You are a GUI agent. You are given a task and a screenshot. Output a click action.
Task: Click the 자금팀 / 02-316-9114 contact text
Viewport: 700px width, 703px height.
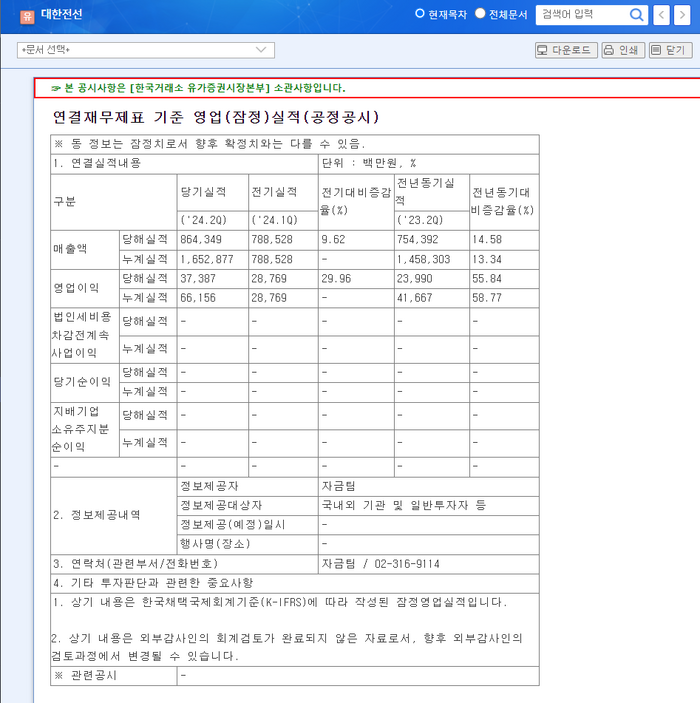tap(380, 564)
